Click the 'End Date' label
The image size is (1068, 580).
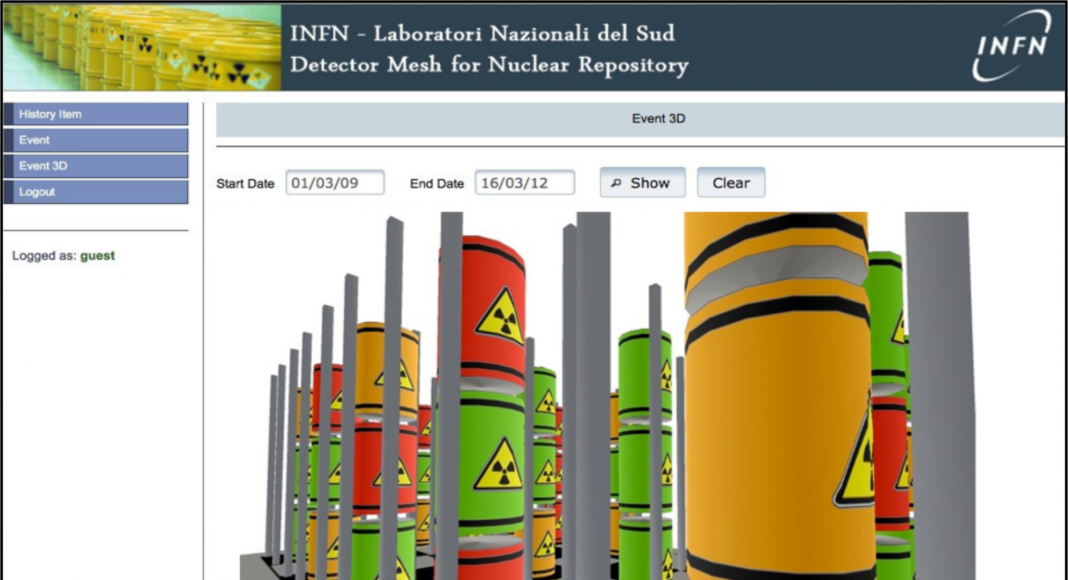(x=437, y=183)
